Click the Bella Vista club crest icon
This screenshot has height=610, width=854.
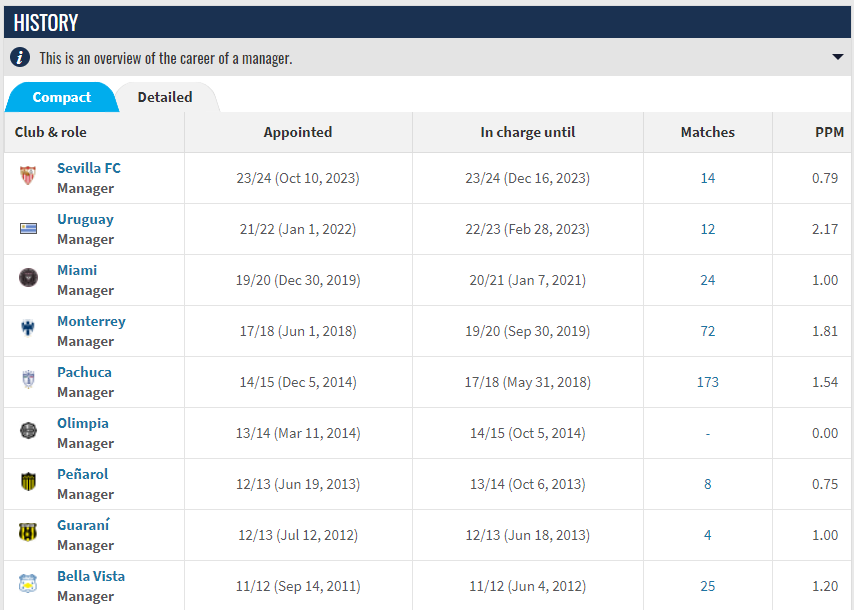click(28, 585)
